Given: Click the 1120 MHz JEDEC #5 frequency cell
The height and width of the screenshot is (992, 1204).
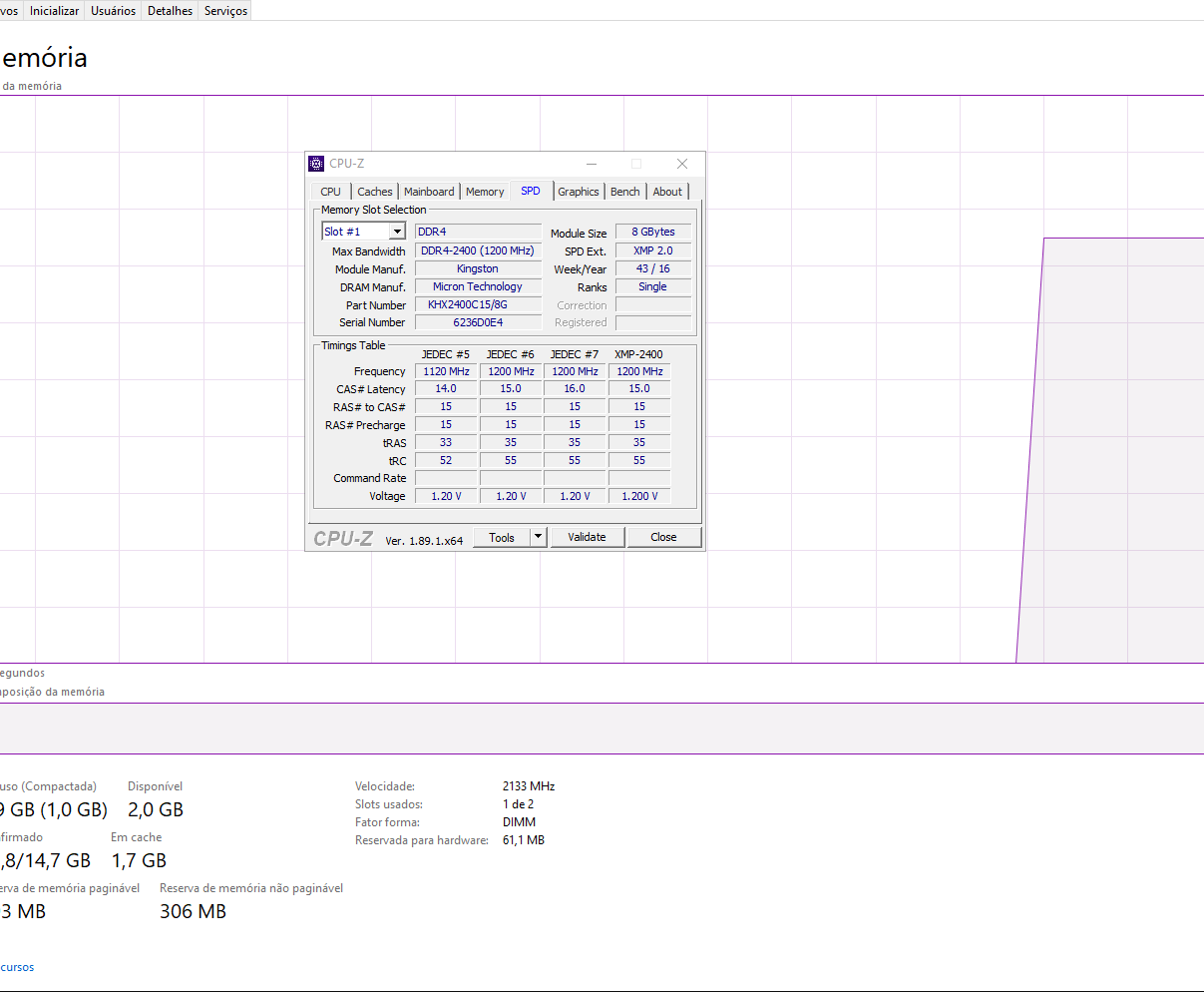Looking at the screenshot, I should point(446,371).
